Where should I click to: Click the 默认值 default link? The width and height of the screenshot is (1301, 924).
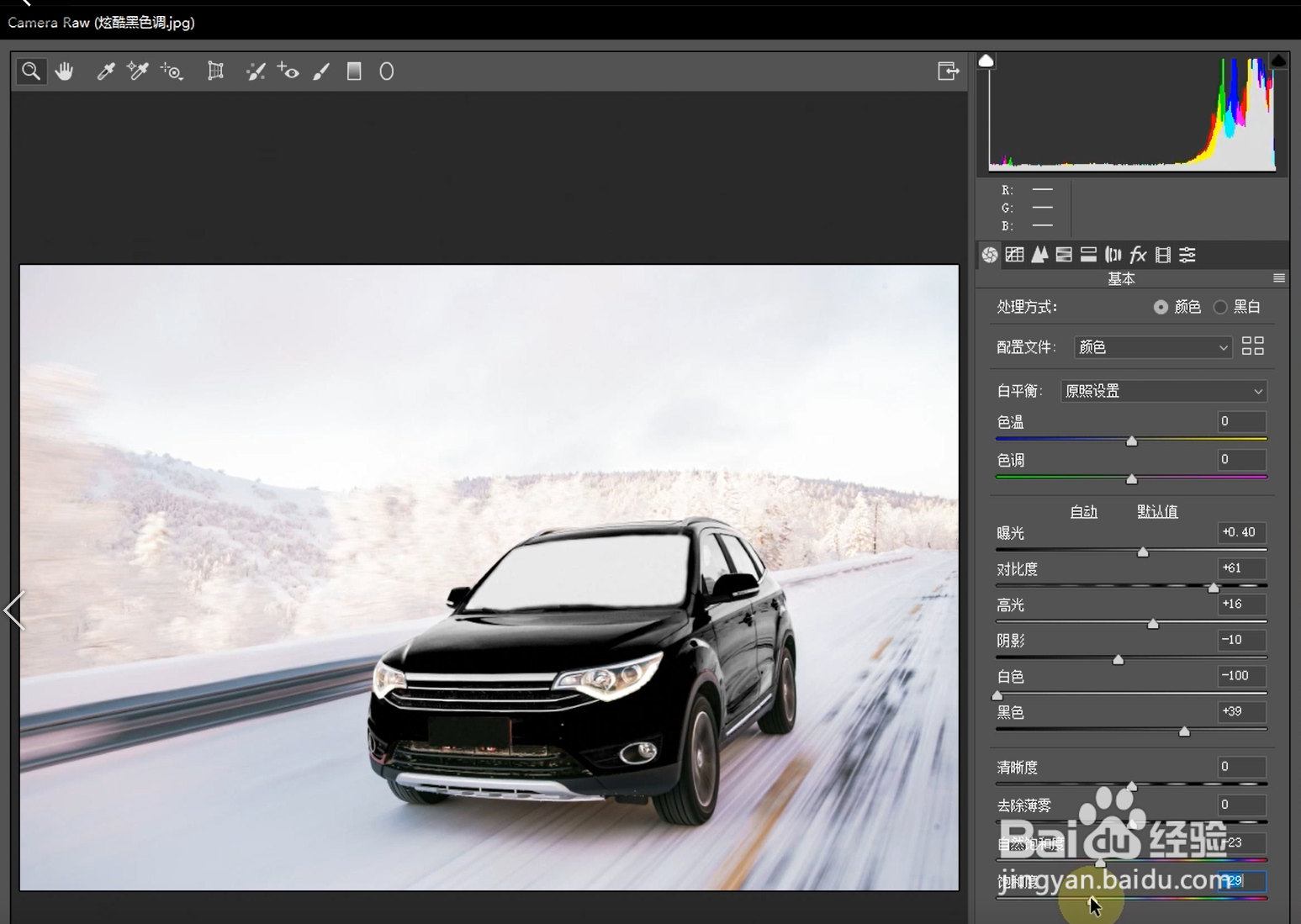click(x=1157, y=511)
